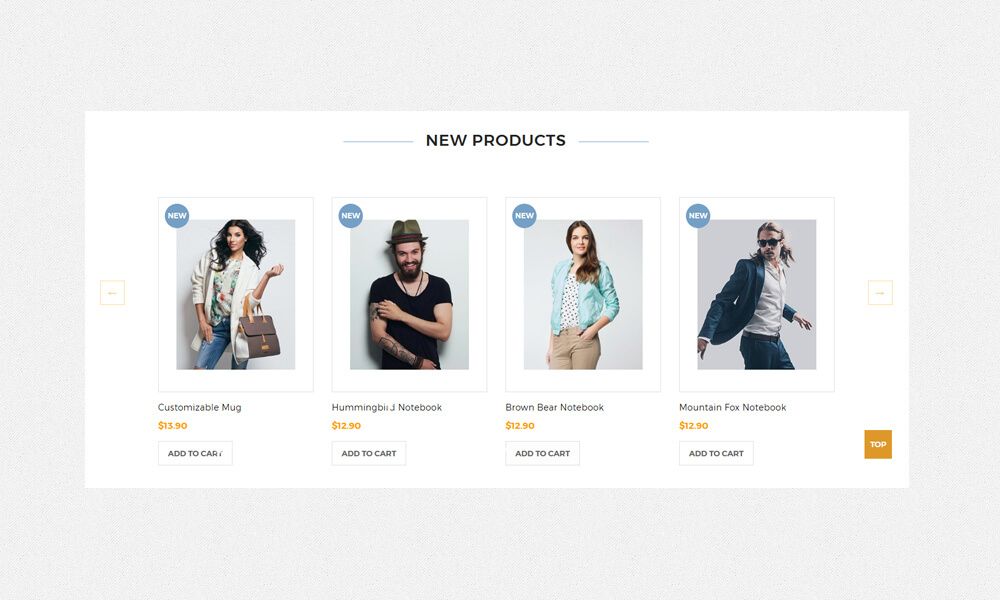Open the Hummingbird Notebook product title

pyautogui.click(x=386, y=407)
